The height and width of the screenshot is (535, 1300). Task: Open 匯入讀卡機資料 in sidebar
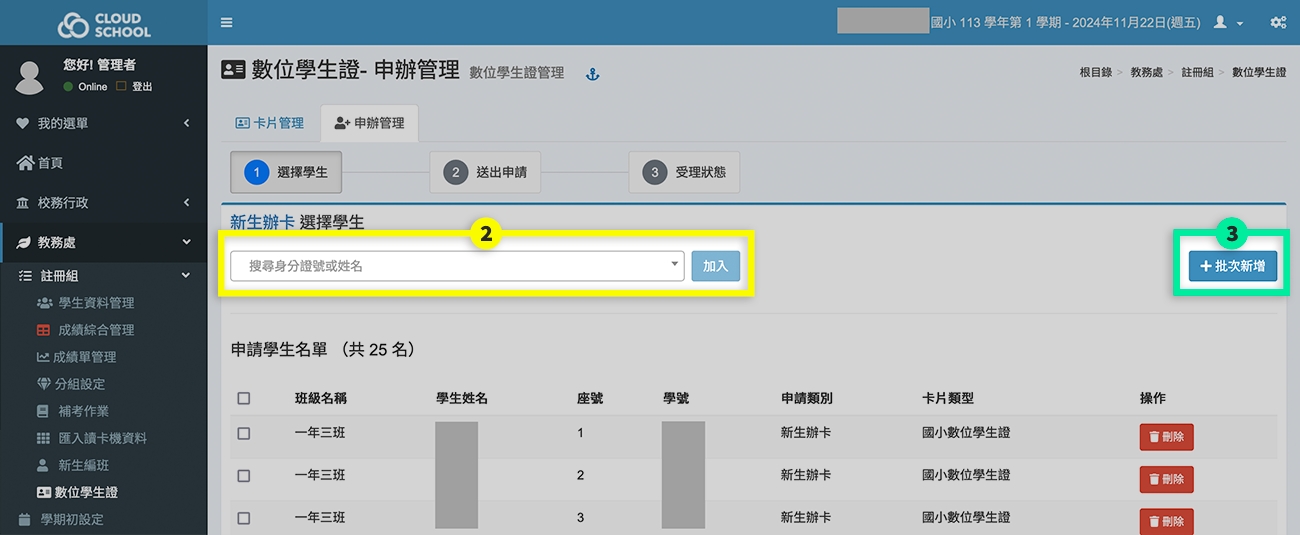102,438
